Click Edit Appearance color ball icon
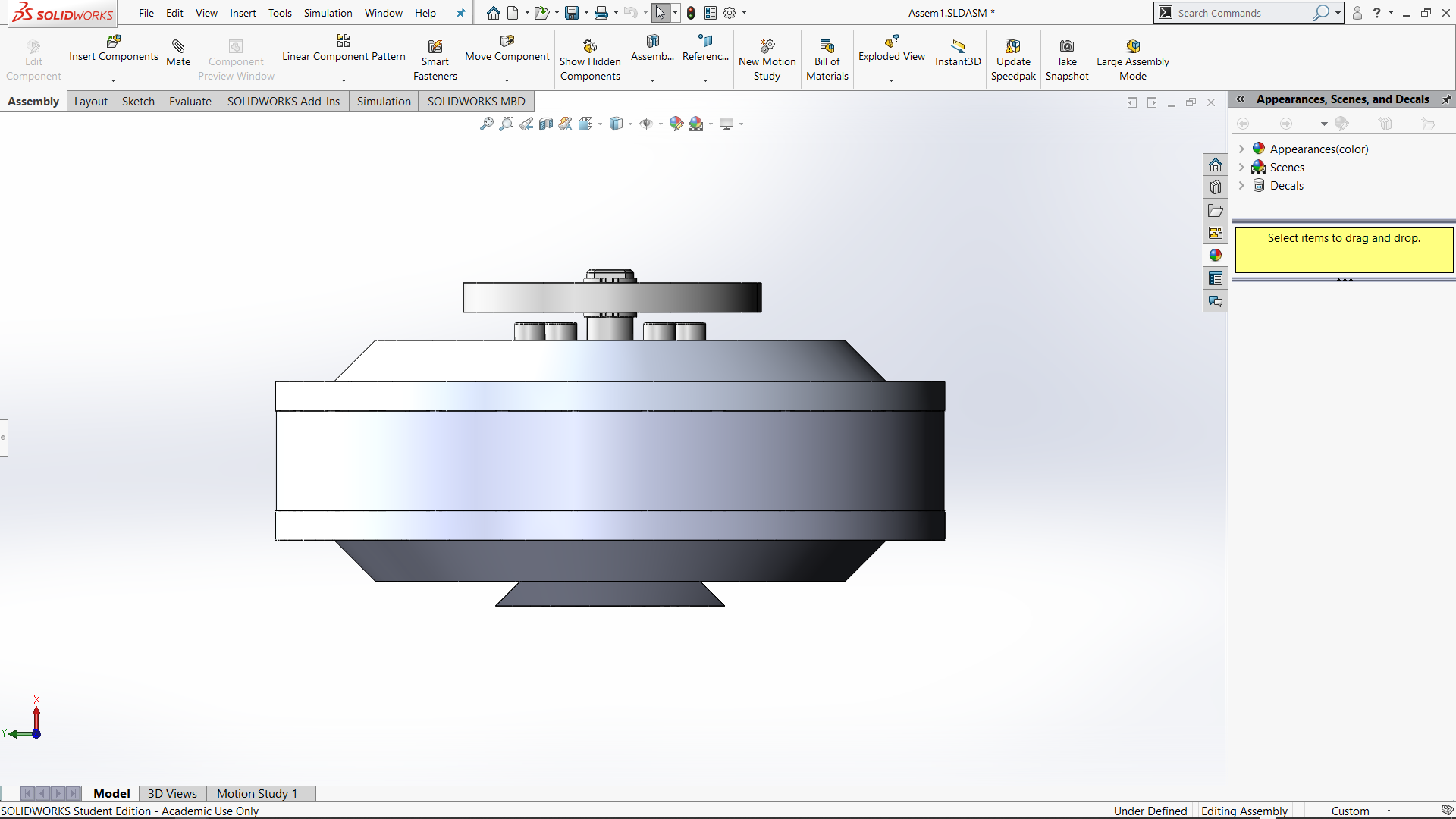 pyautogui.click(x=676, y=124)
